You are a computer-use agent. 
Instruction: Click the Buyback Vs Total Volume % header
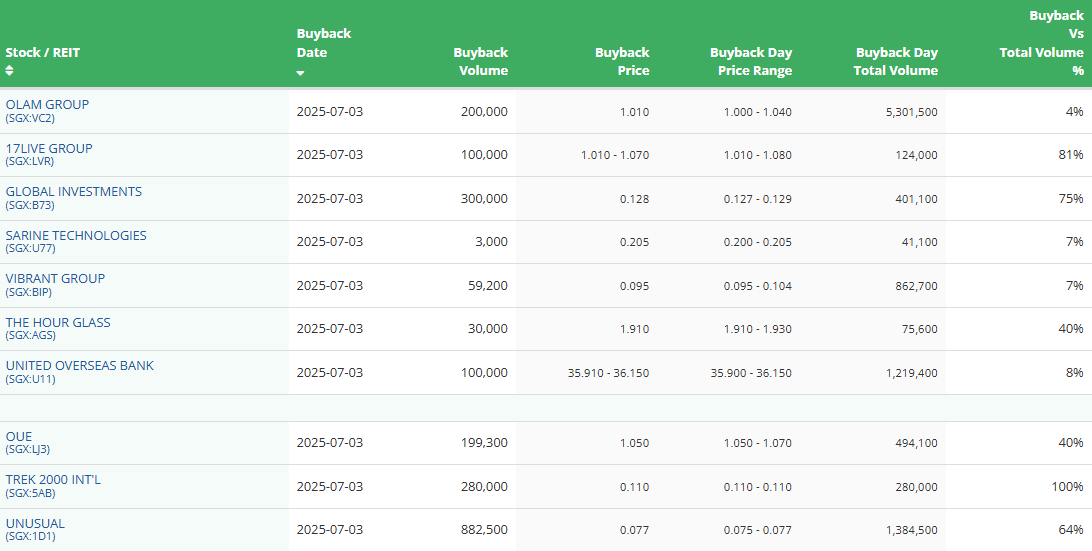click(x=1042, y=43)
